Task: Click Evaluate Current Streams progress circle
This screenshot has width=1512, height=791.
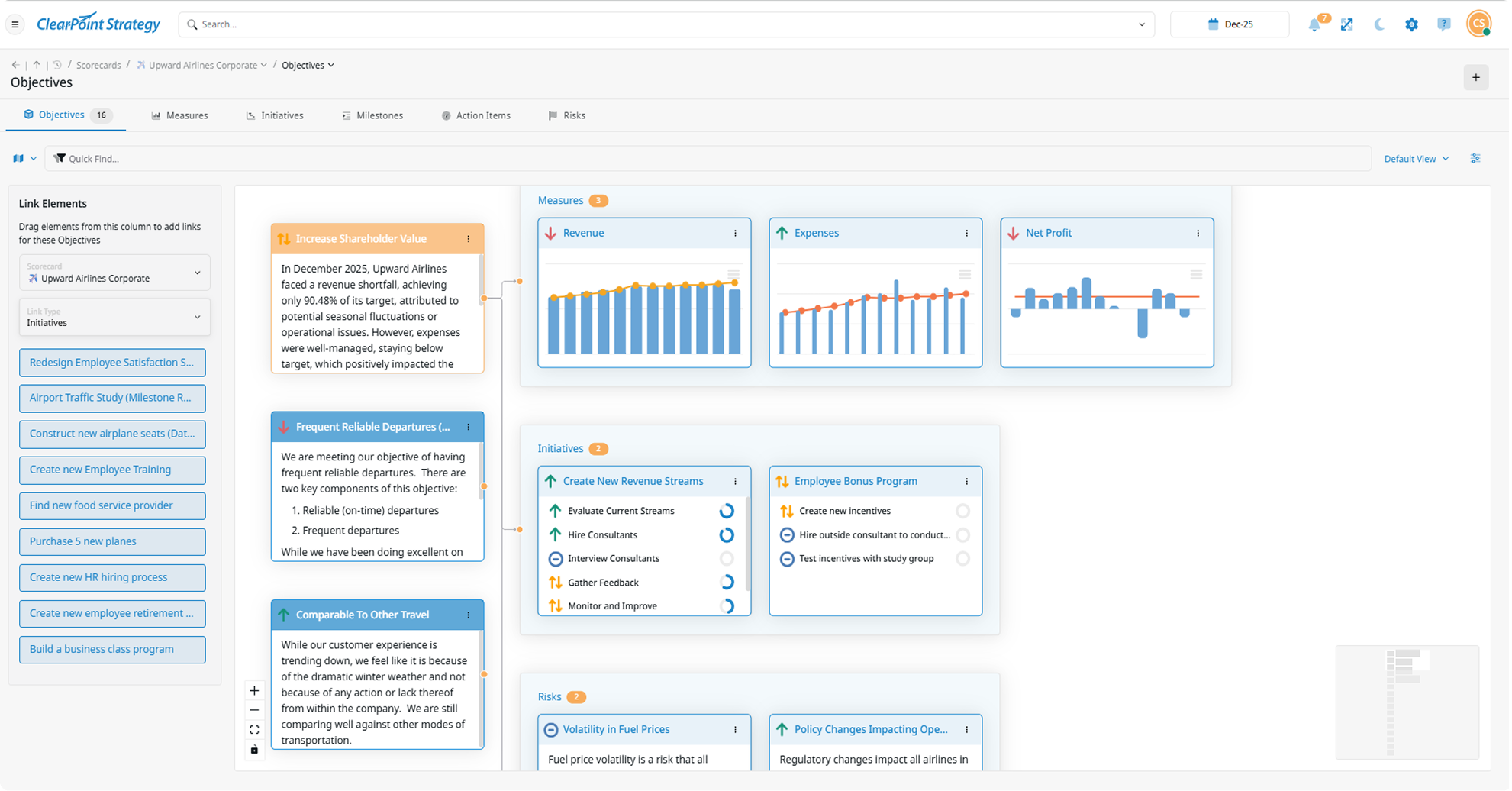Action: 727,512
